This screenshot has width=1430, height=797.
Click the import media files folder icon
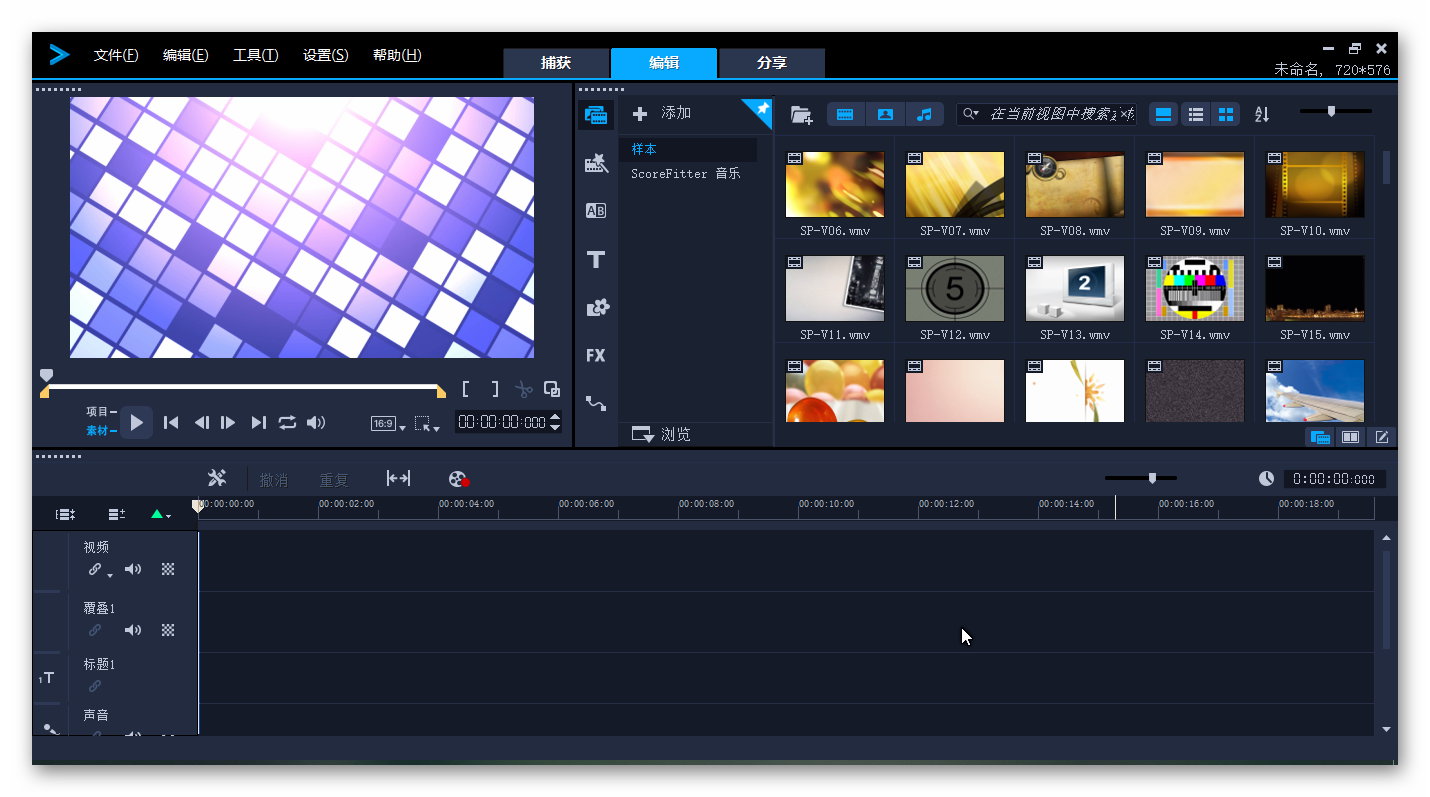[x=801, y=114]
